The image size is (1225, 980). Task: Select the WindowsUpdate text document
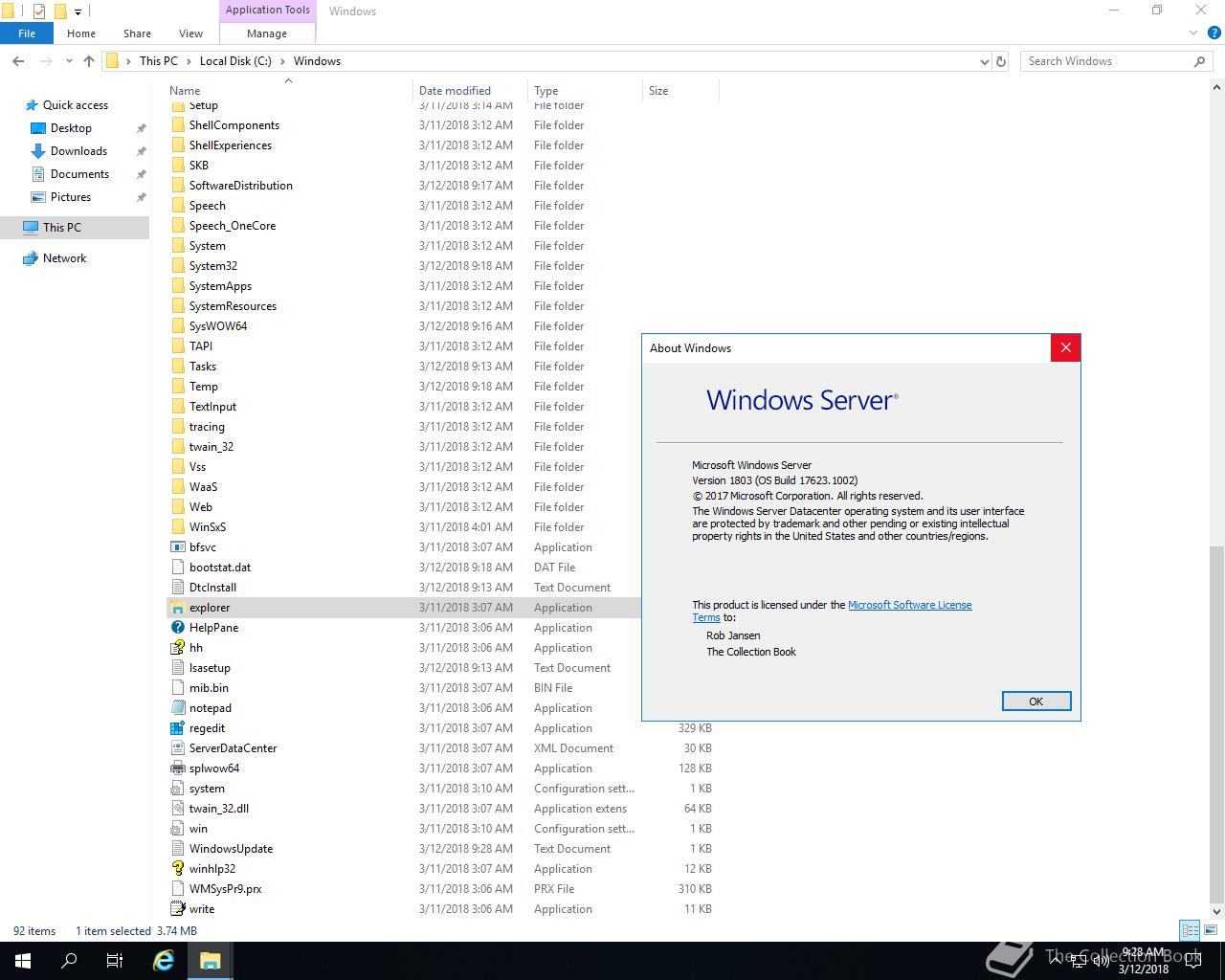point(231,849)
